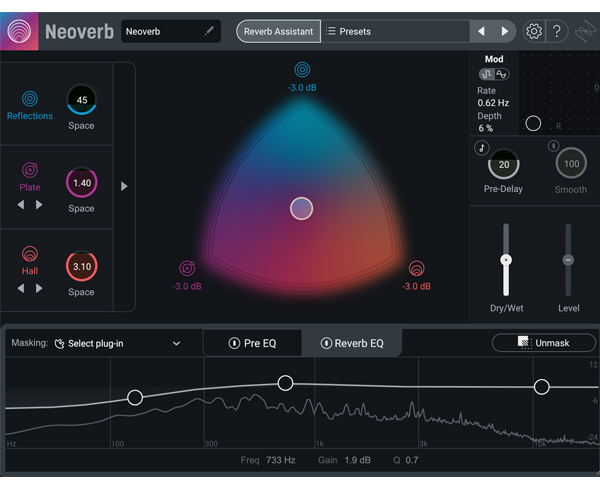Viewport: 600px width, 491px height.
Task: Select the mid EQ node at 733 Hz
Action: 285,383
